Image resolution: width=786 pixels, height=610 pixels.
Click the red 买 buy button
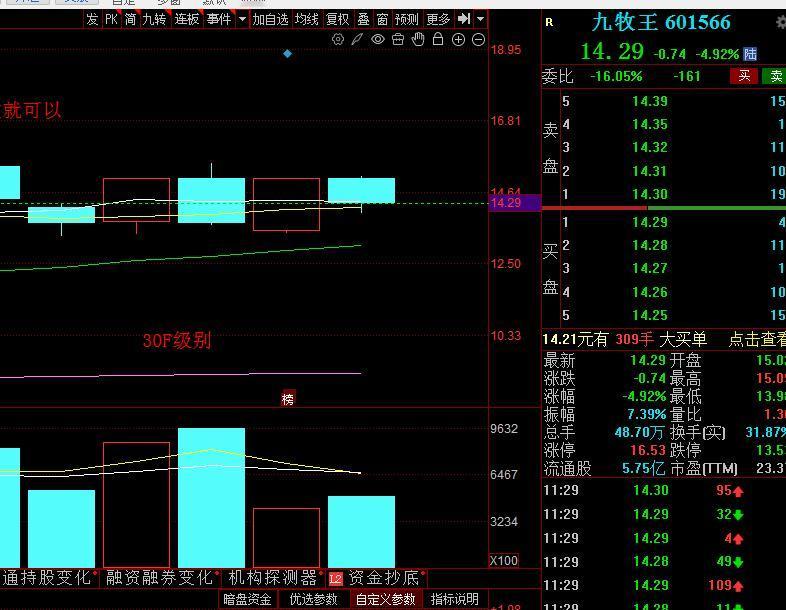(x=744, y=76)
